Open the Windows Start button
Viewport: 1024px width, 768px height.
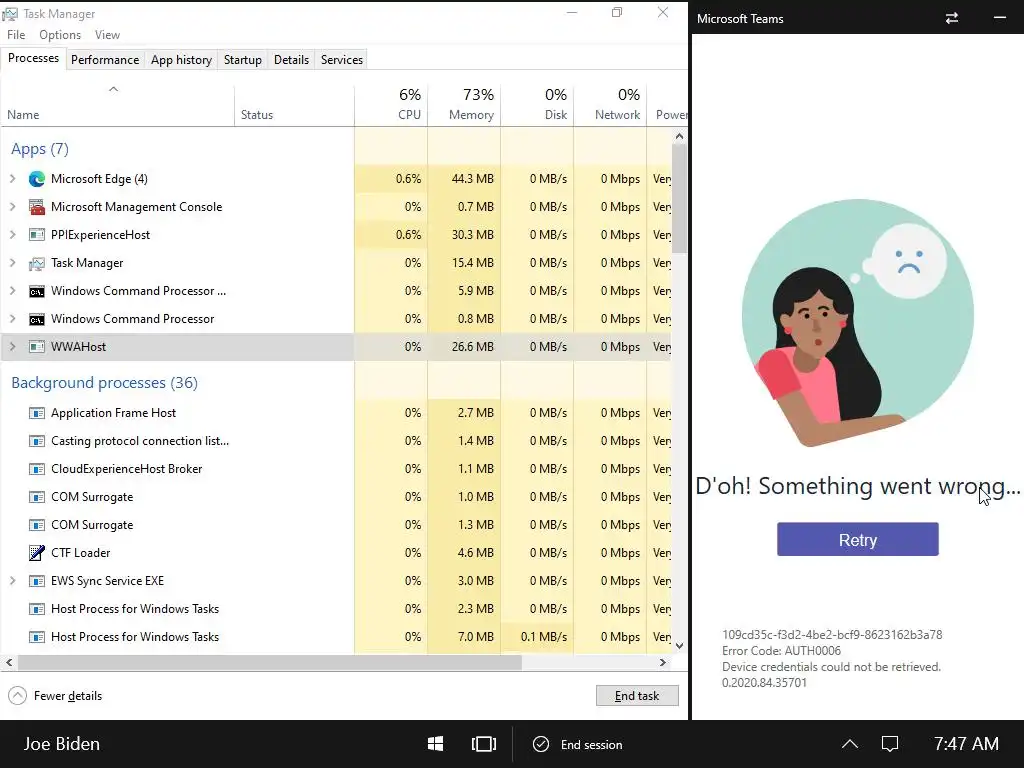[x=436, y=744]
